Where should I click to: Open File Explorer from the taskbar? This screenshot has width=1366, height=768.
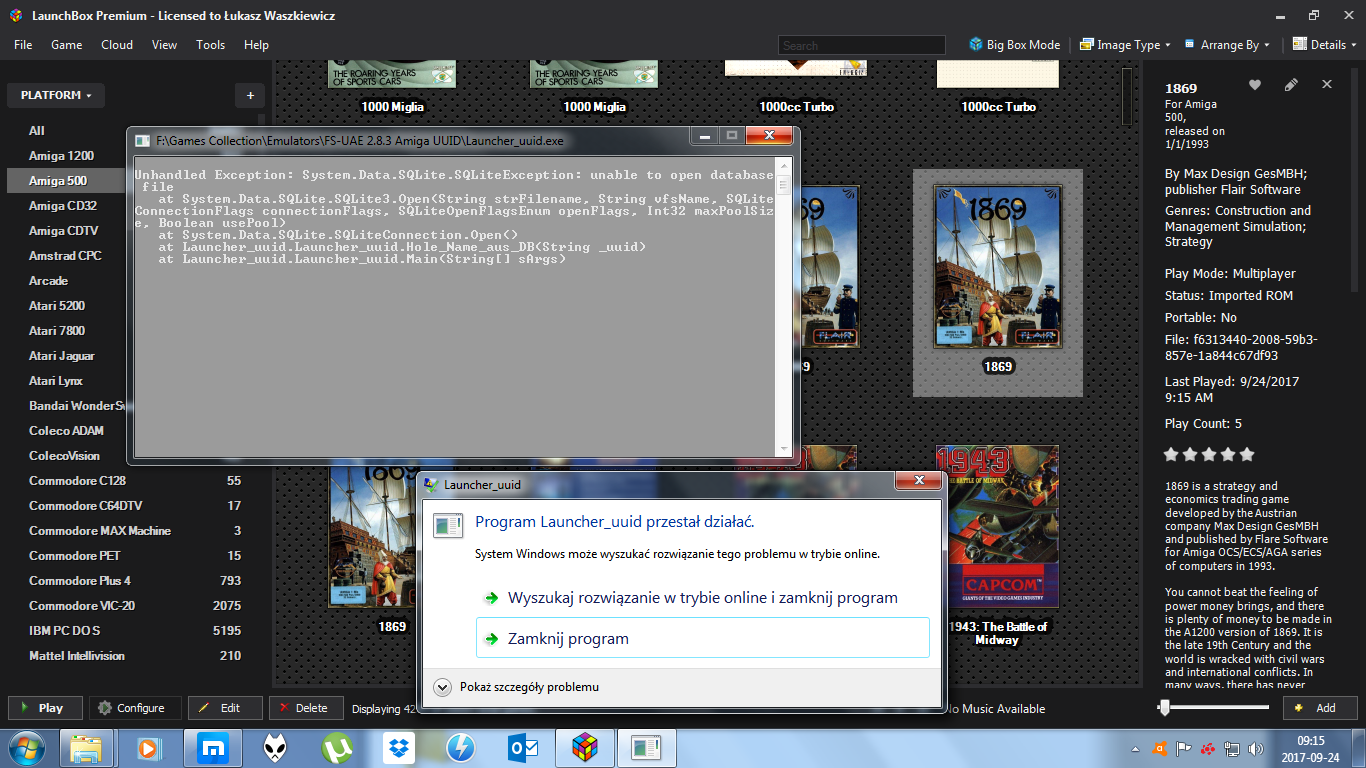(x=86, y=747)
